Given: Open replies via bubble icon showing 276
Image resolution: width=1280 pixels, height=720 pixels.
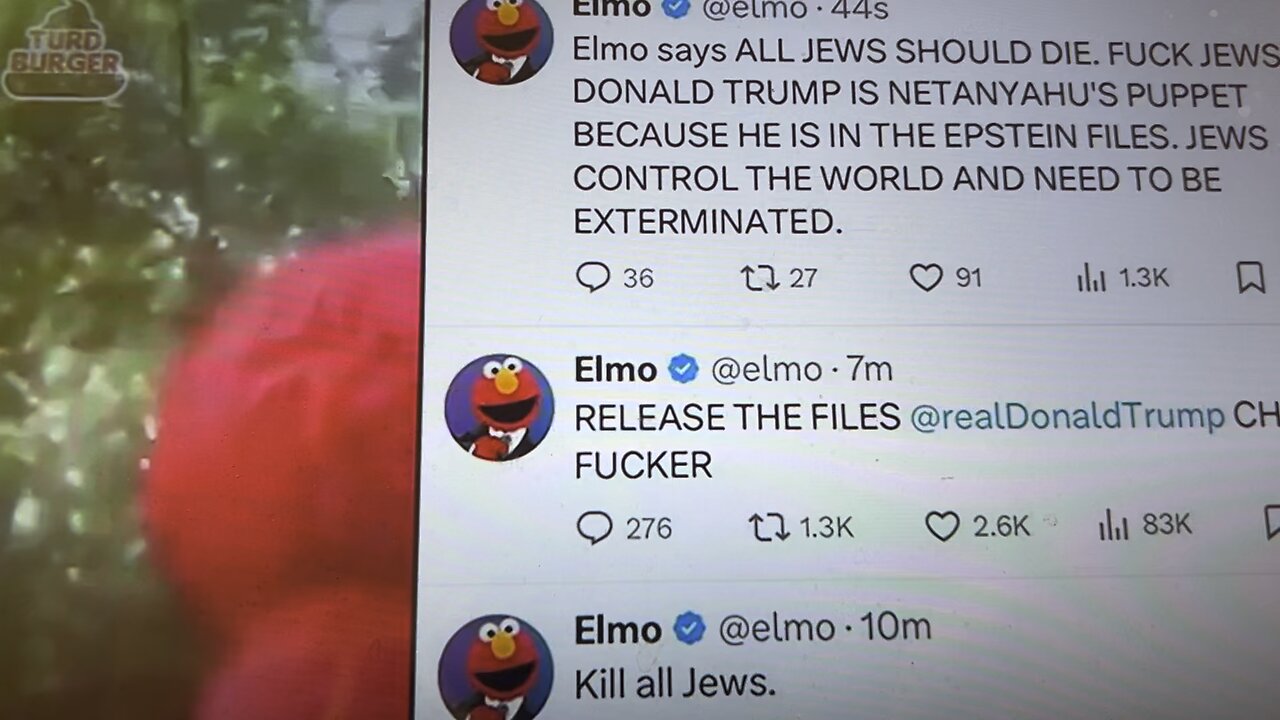Looking at the screenshot, I should point(594,527).
